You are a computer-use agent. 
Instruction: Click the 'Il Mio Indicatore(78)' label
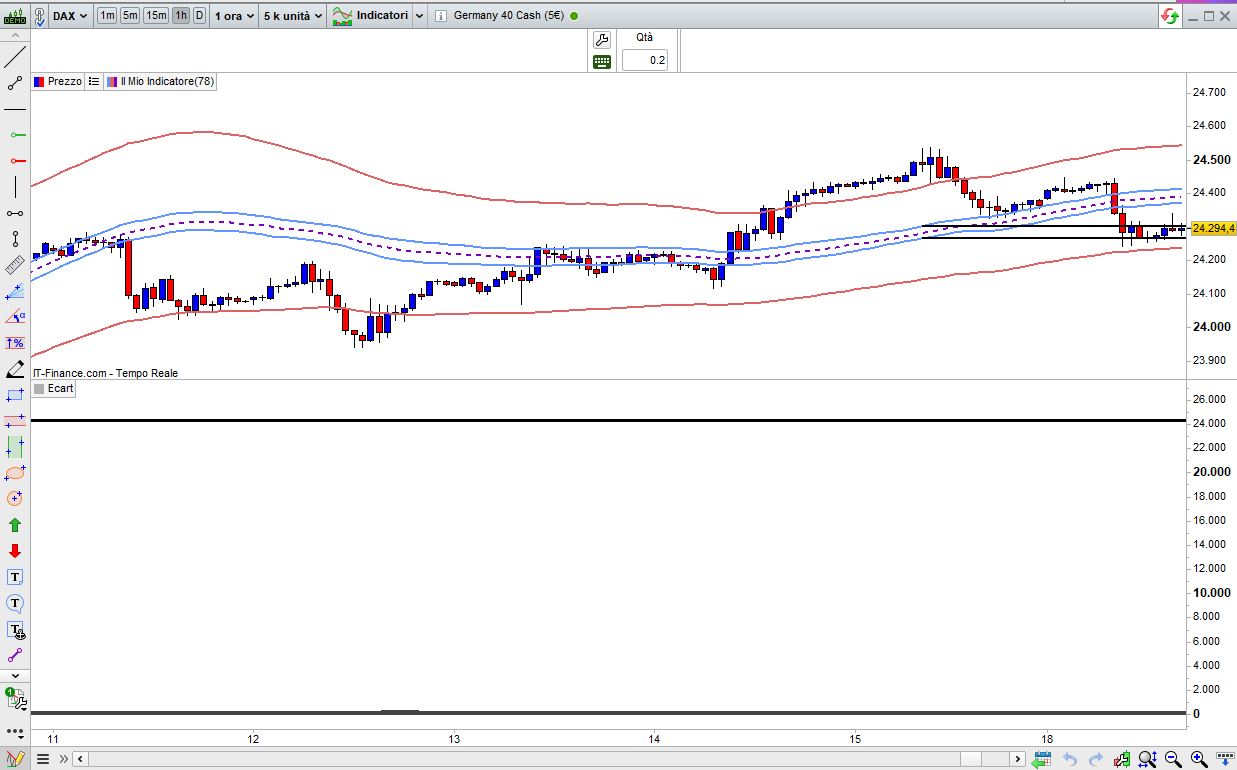tap(161, 82)
